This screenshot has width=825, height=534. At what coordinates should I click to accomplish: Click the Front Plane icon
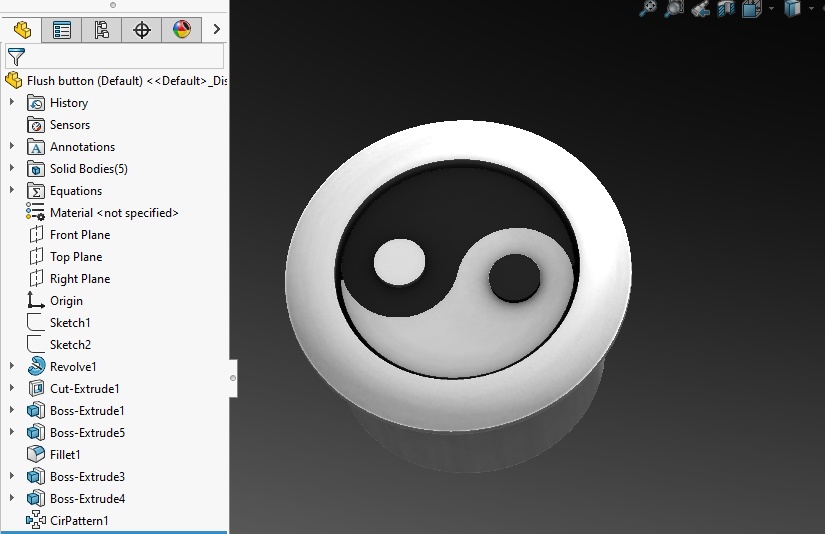[36, 234]
